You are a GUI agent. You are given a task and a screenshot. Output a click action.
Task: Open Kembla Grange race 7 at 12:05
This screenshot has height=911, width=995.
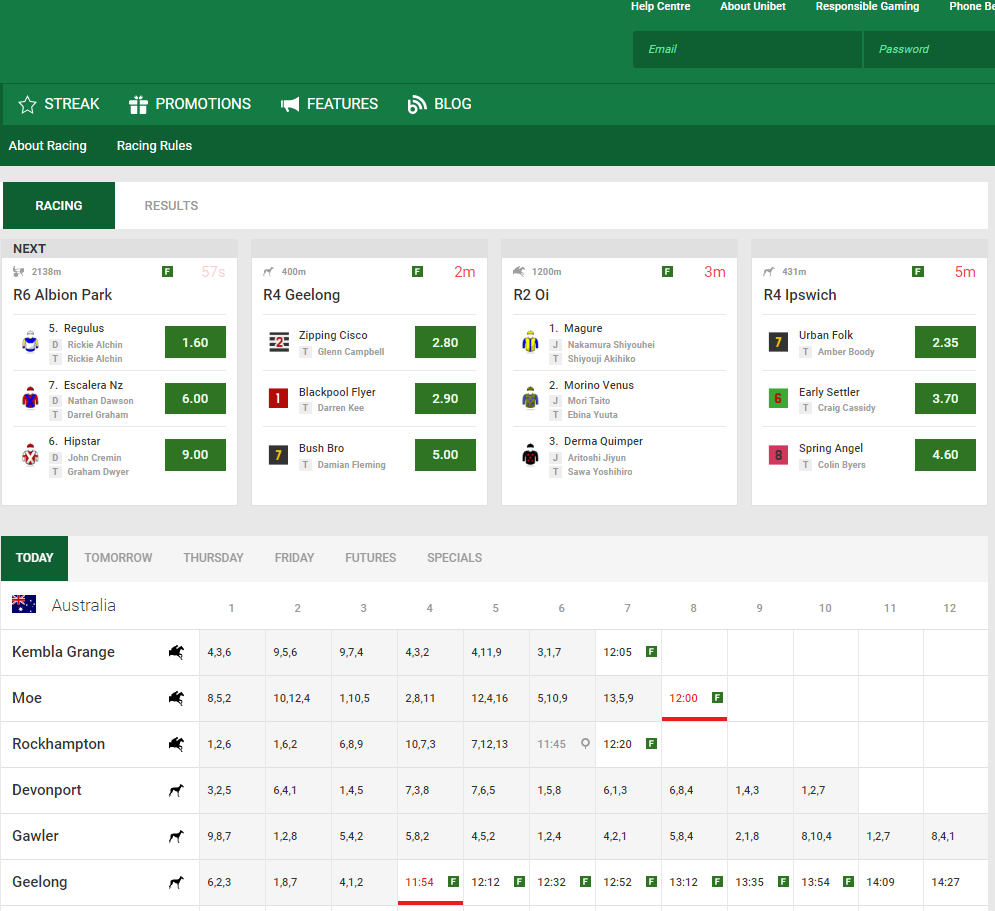pyautogui.click(x=628, y=652)
